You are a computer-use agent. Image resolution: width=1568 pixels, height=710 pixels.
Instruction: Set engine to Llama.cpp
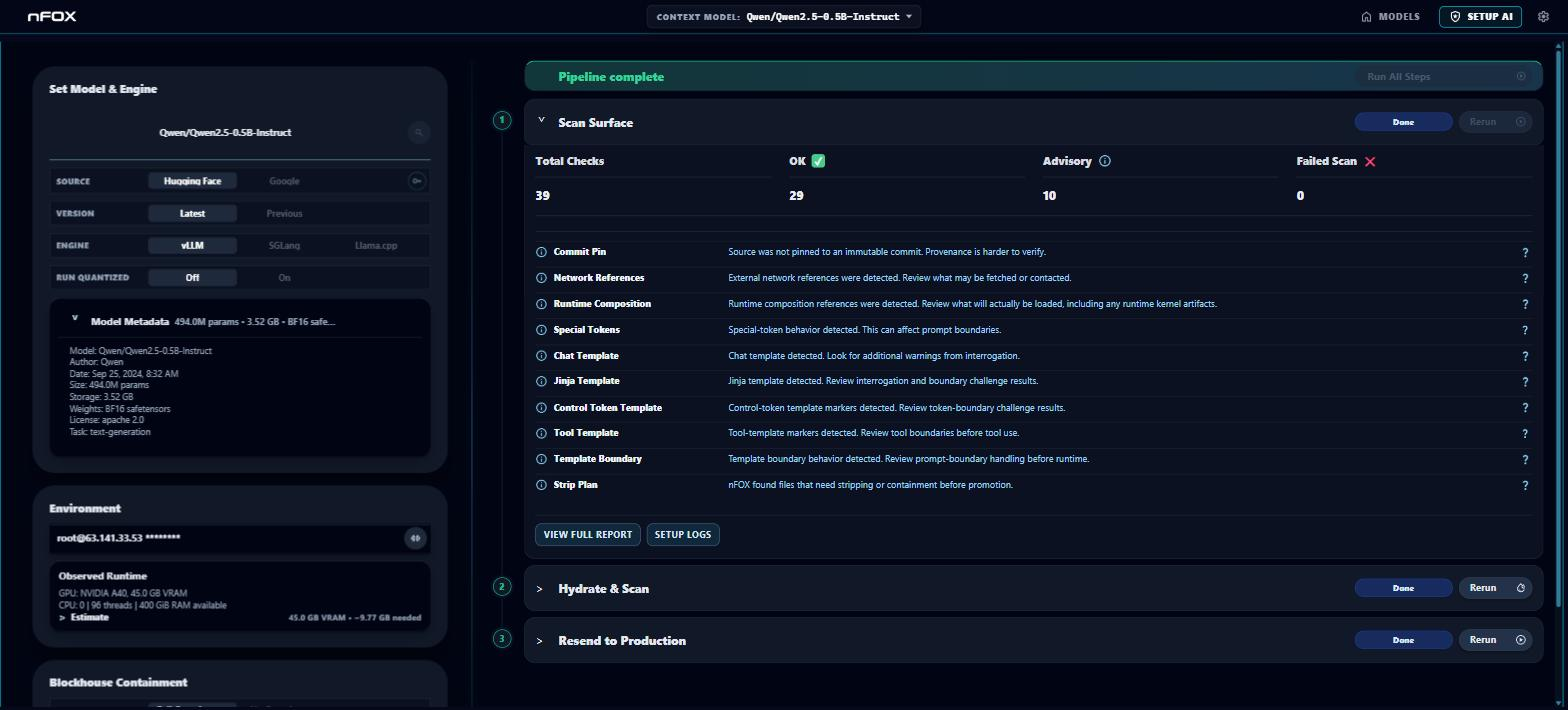376,245
